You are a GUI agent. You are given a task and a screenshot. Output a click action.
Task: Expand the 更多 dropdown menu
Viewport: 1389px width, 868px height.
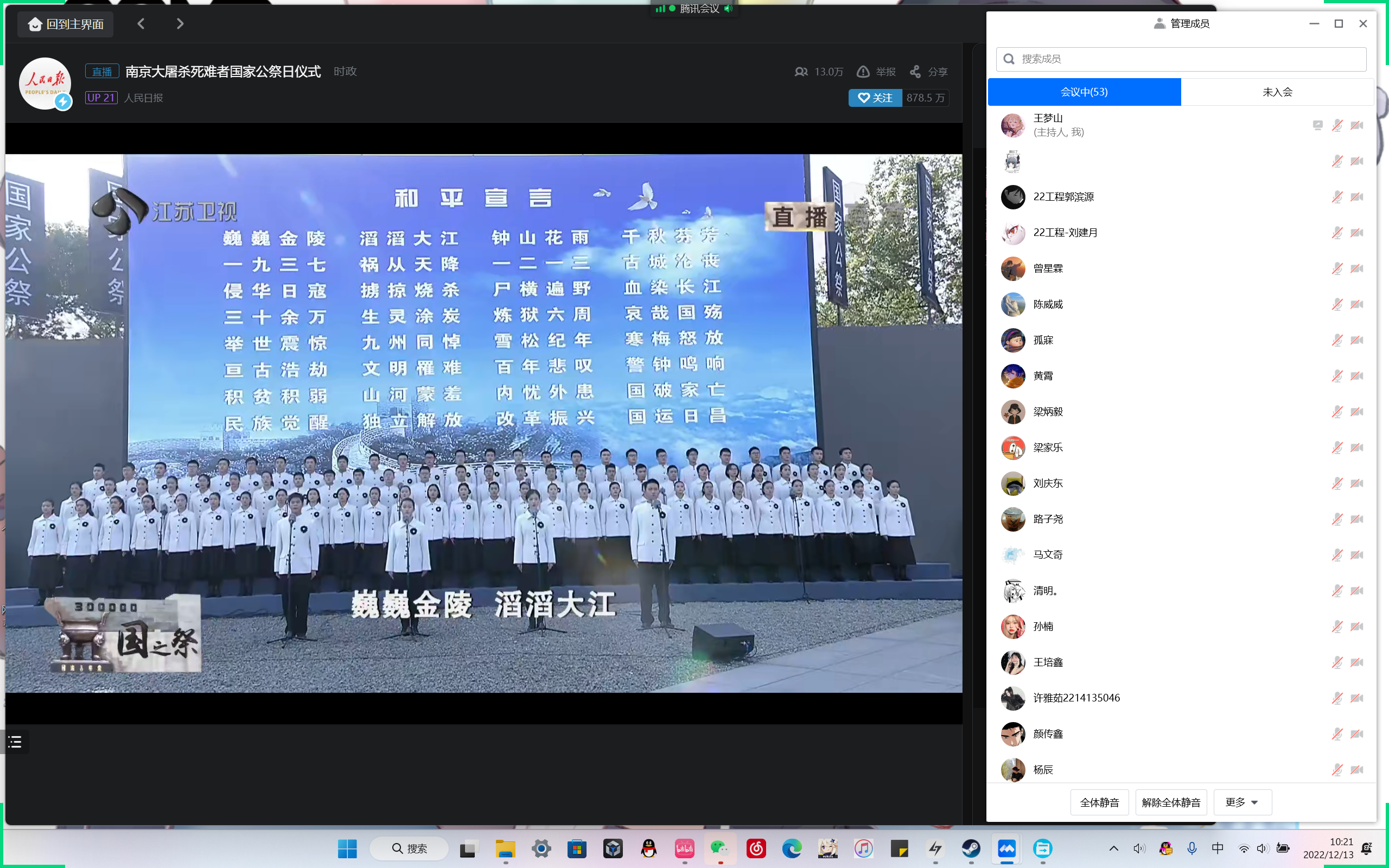(1242, 802)
